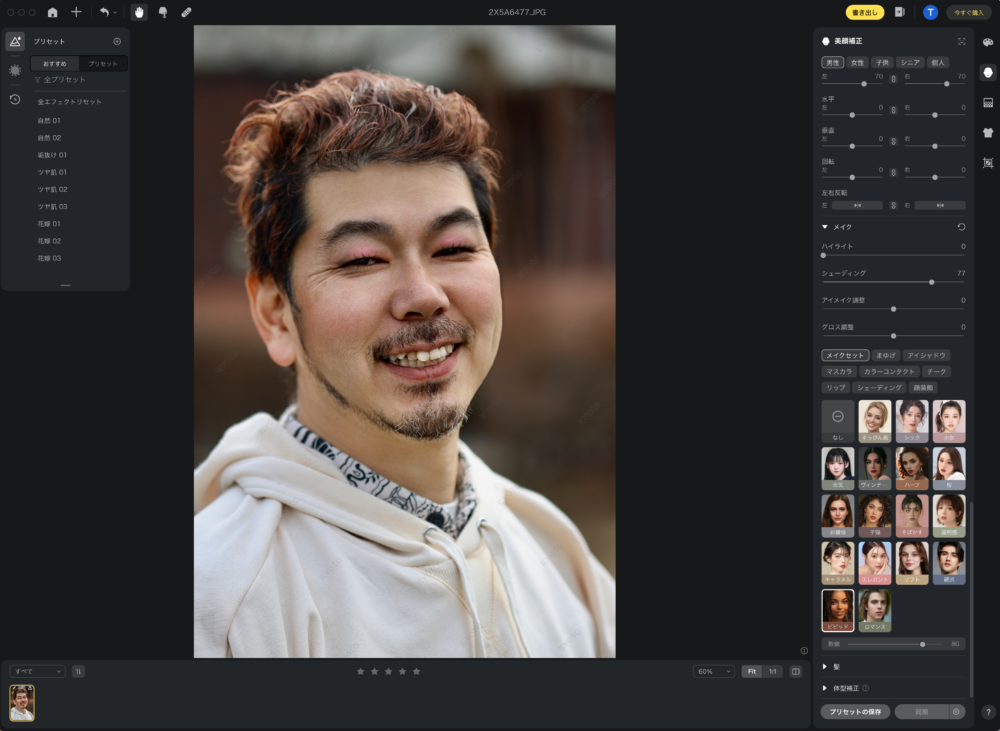
Task: Click the プリセットの保存 button
Action: 855,712
